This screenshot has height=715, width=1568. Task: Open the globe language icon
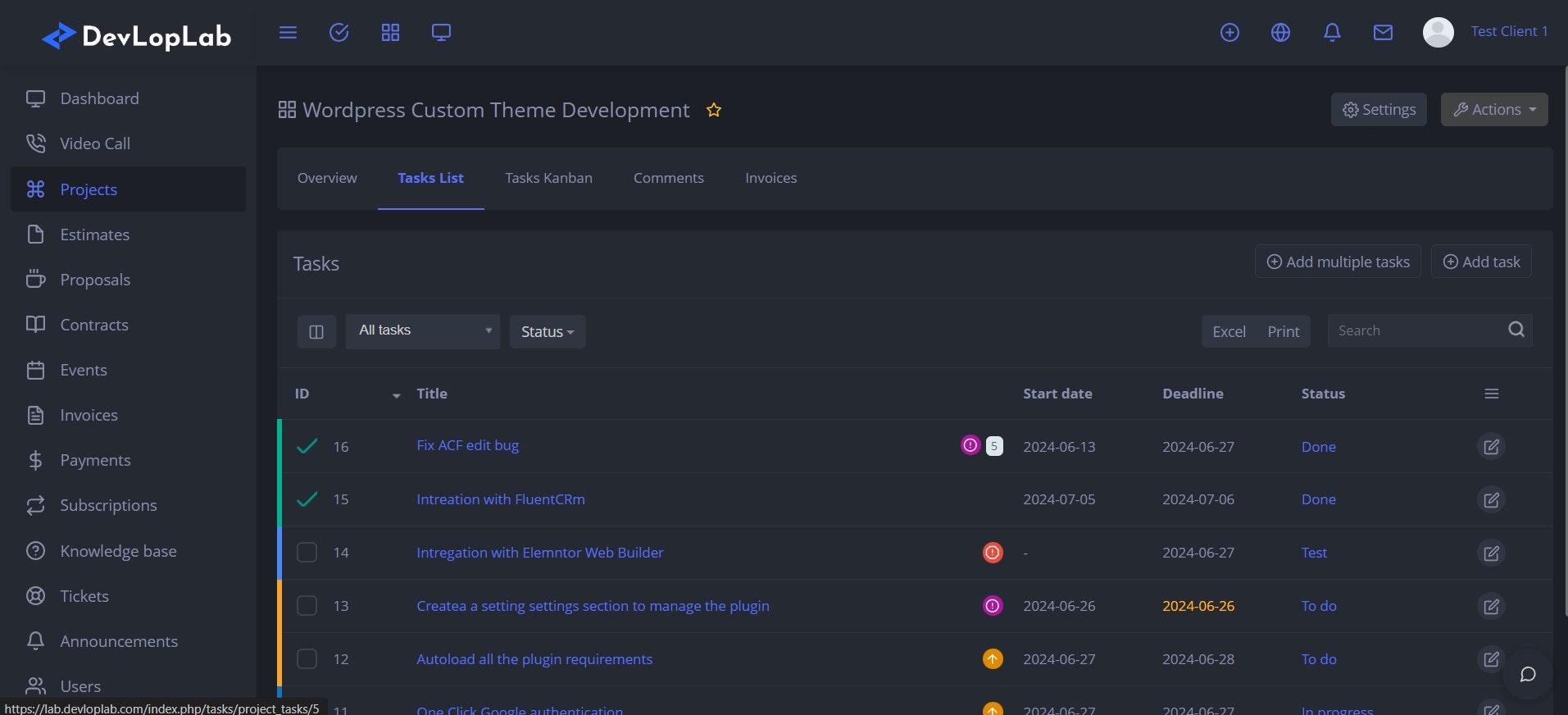point(1280,33)
